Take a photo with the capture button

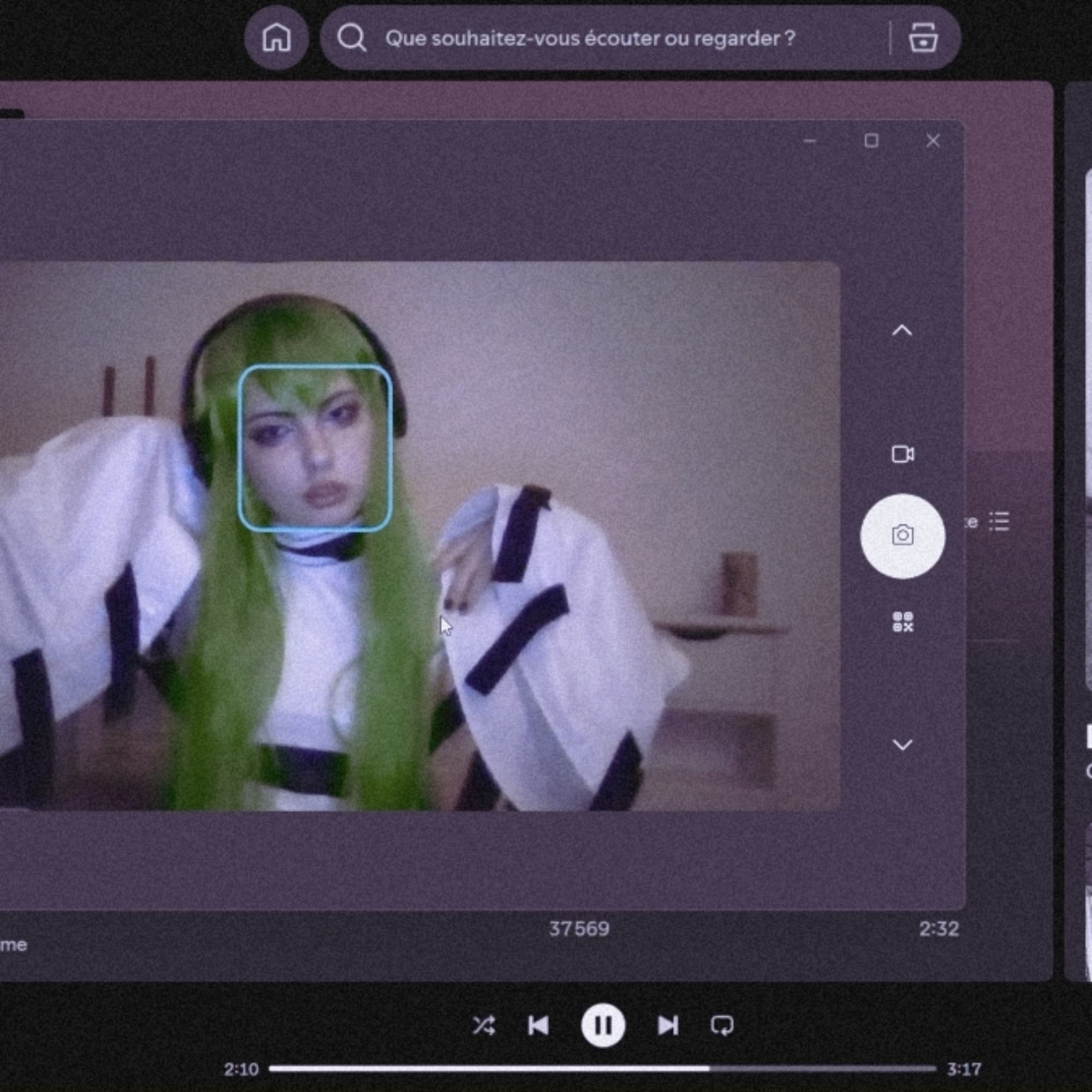pyautogui.click(x=903, y=537)
